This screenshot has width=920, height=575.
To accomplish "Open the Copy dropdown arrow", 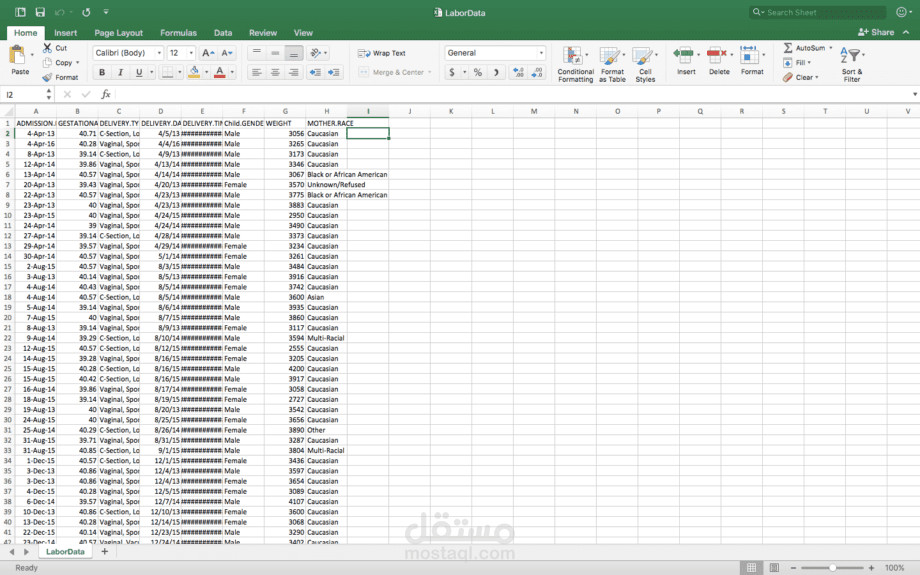I will point(77,62).
